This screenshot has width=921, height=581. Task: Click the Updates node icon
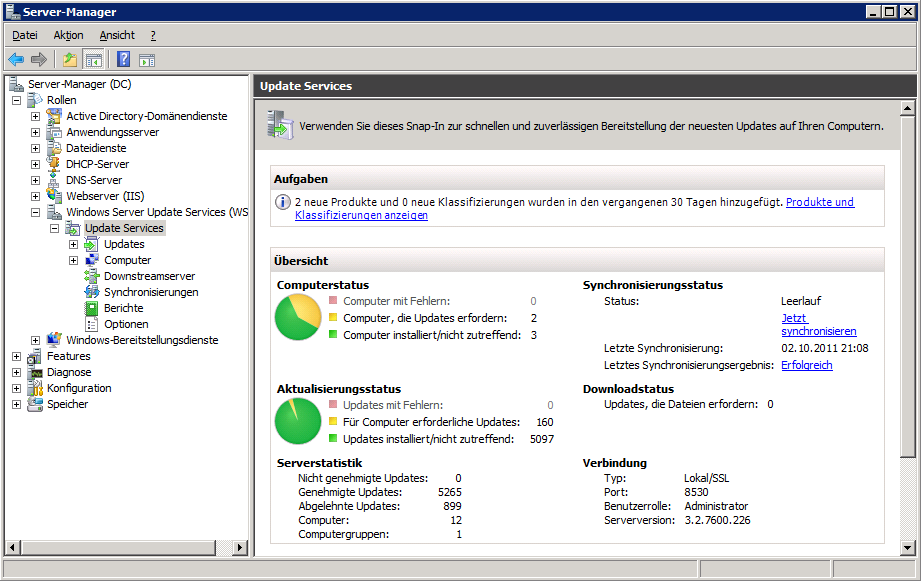[92, 244]
